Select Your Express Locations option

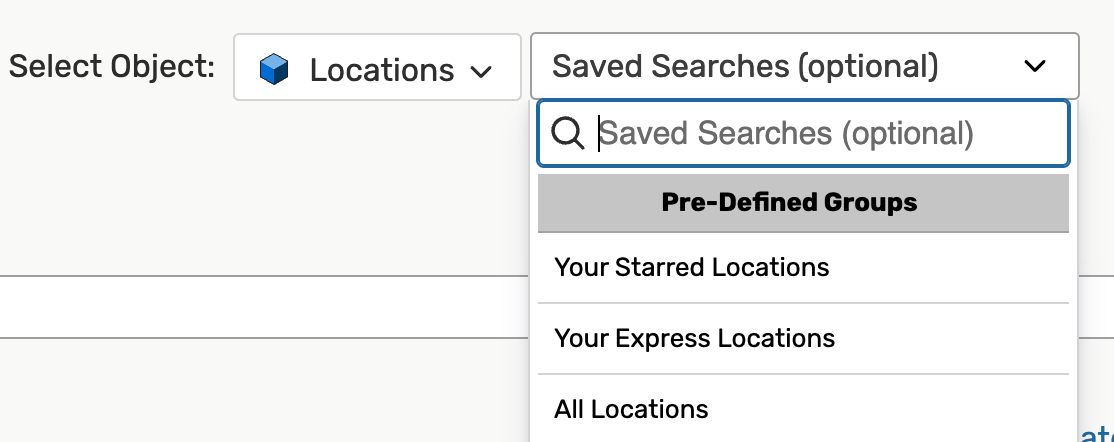tap(695, 338)
